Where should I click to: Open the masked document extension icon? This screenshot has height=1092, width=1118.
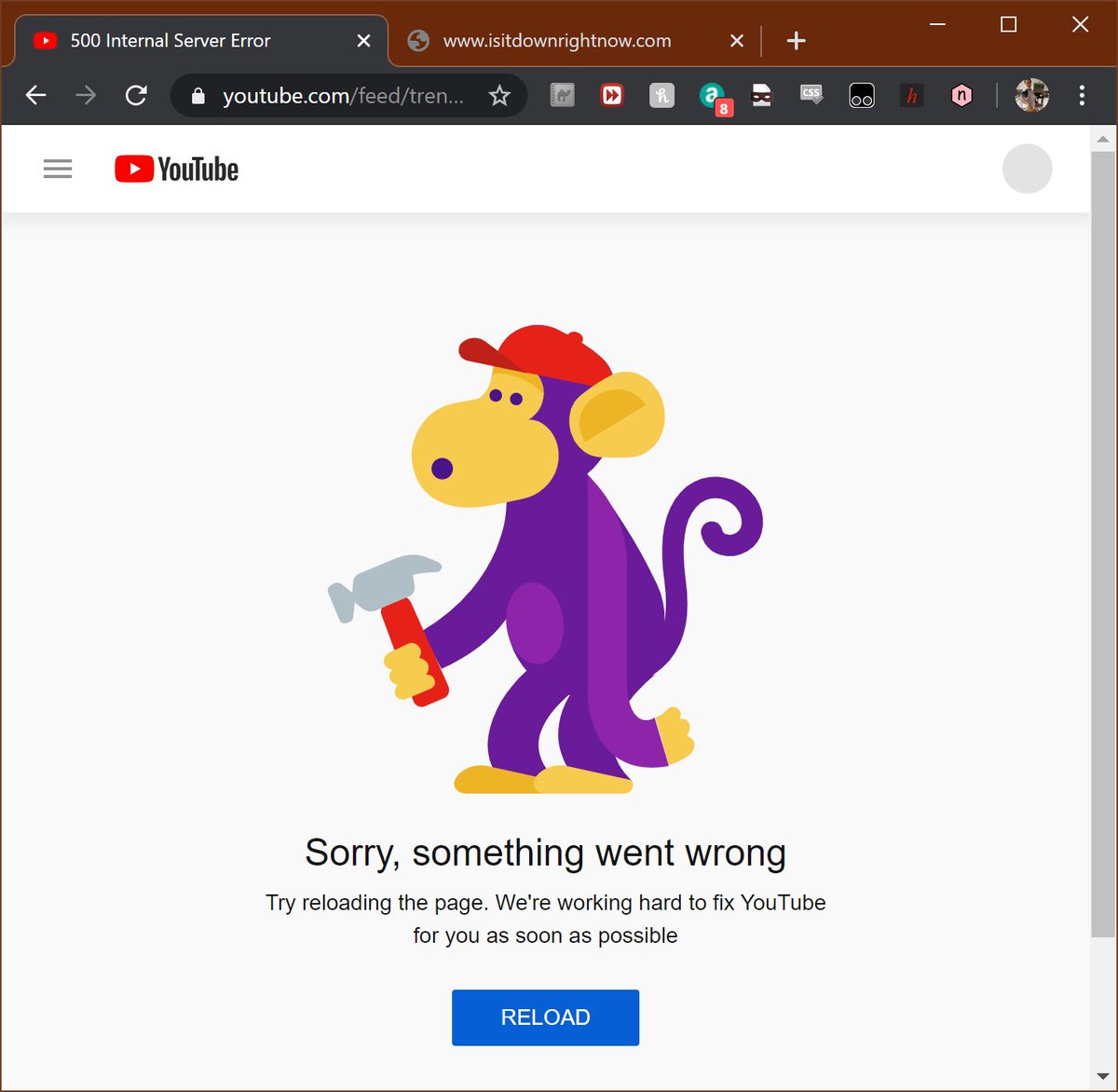pyautogui.click(x=762, y=95)
